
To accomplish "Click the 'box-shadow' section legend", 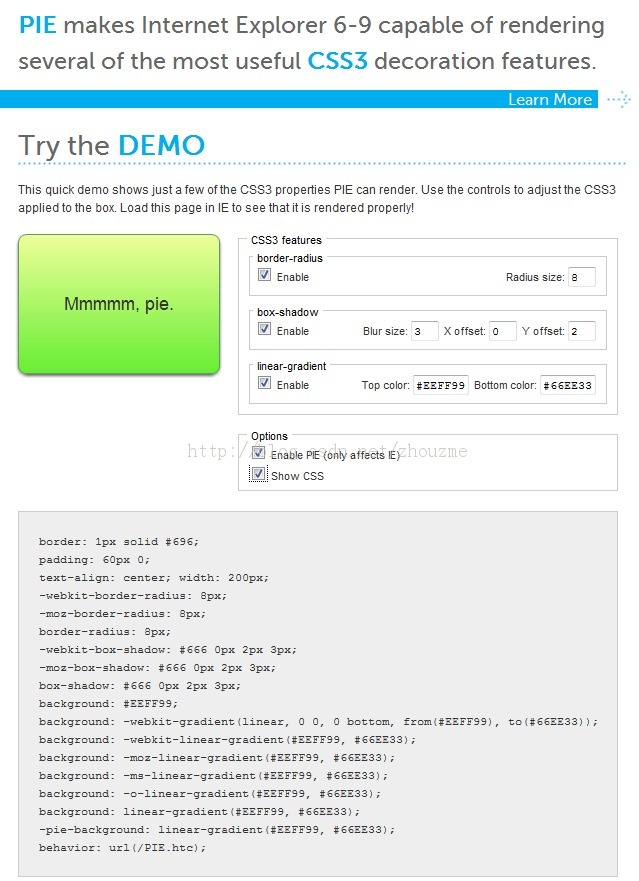I will [287, 312].
